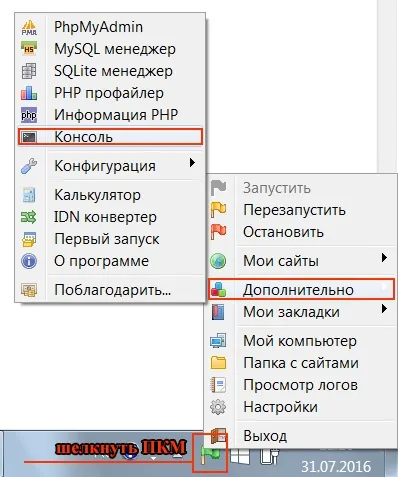Image resolution: width=398 pixels, height=477 pixels.
Task: Choose Выход to quit Open Server
Action: point(301,436)
